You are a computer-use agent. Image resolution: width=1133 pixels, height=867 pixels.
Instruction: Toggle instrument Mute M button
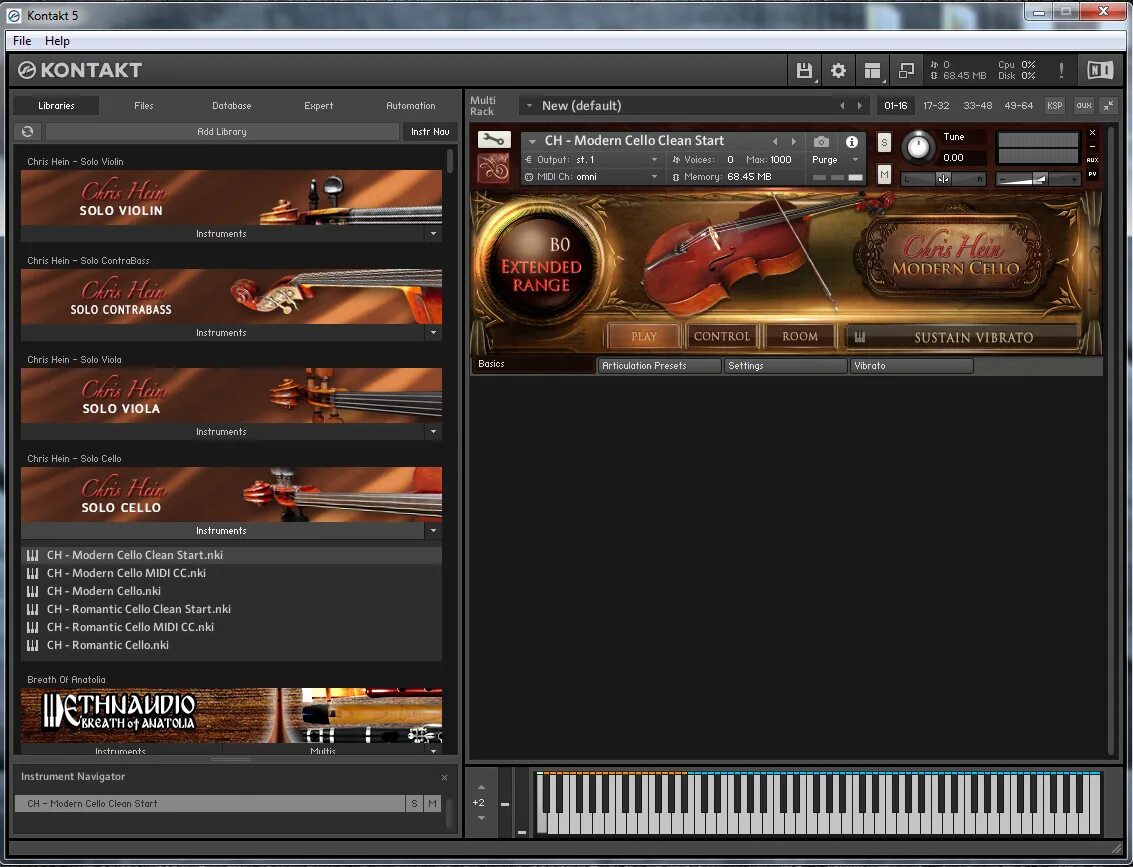click(x=884, y=174)
